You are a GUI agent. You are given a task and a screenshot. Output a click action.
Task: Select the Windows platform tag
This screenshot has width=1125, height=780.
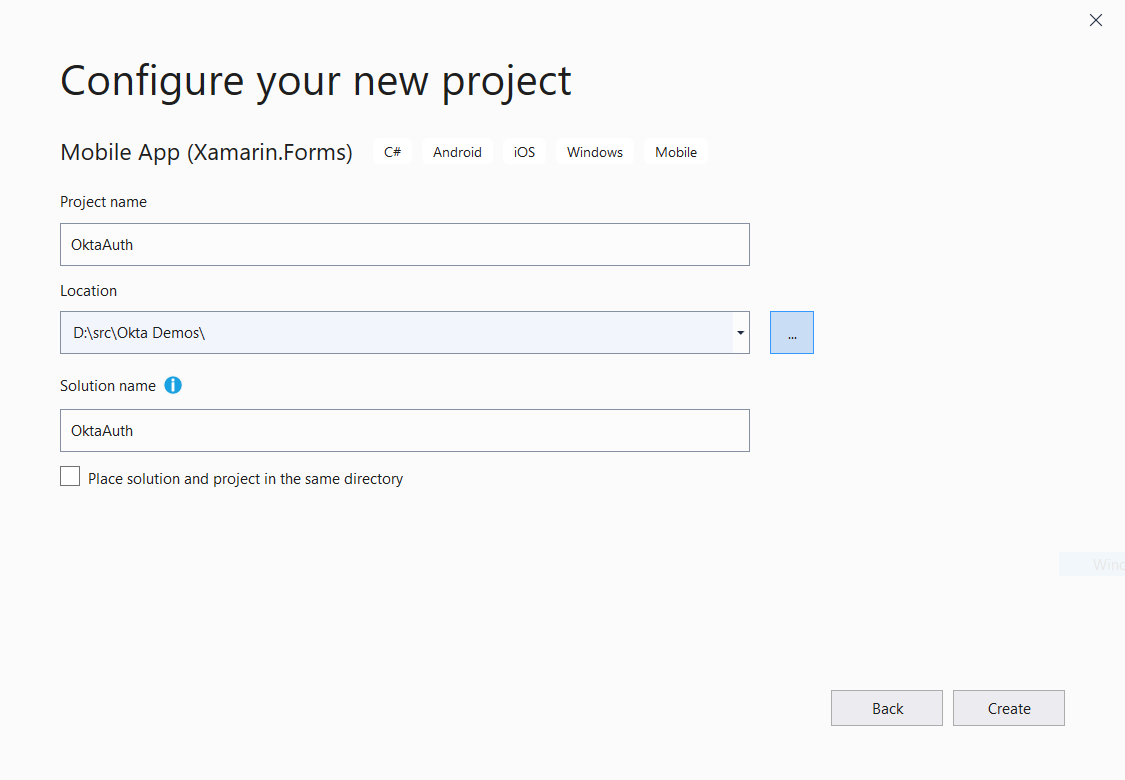click(x=595, y=152)
